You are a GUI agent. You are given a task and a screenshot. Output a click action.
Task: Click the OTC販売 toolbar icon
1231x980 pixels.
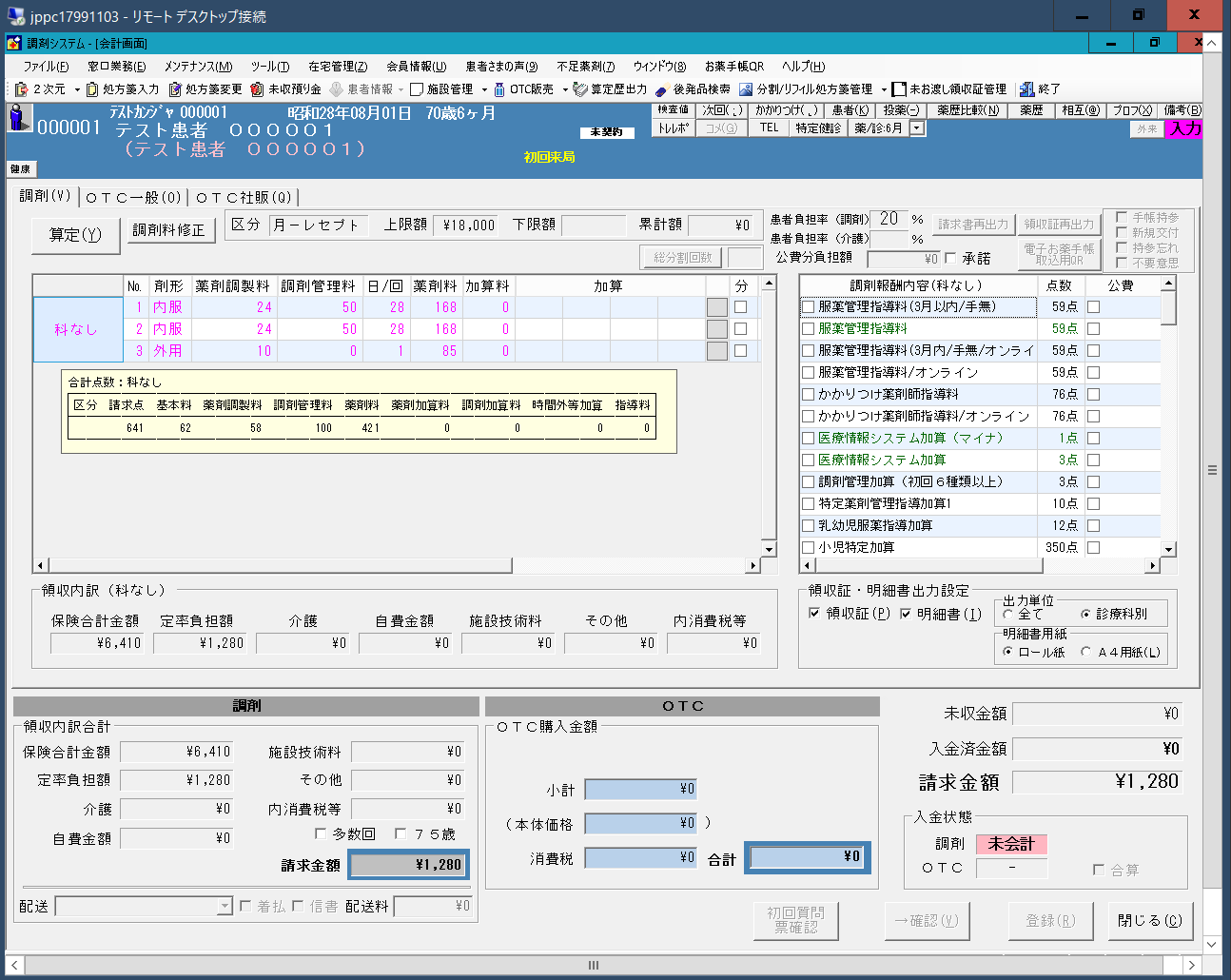point(499,89)
